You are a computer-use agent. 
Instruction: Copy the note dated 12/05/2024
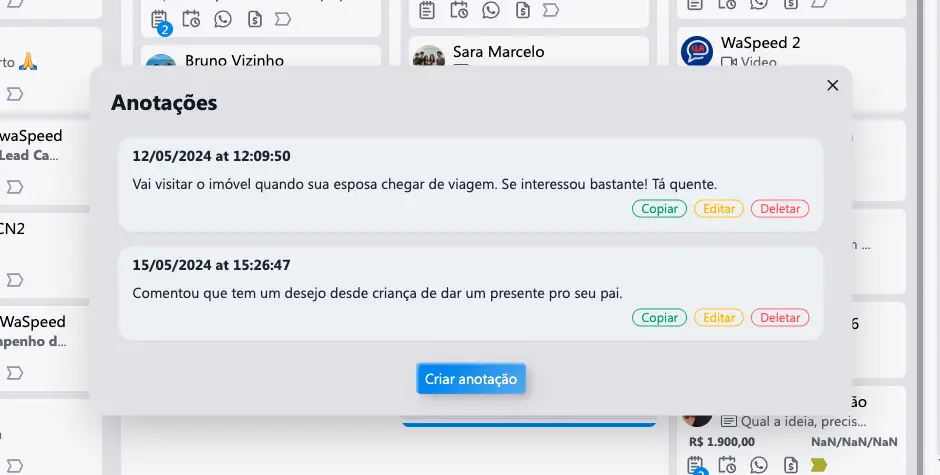tap(659, 209)
